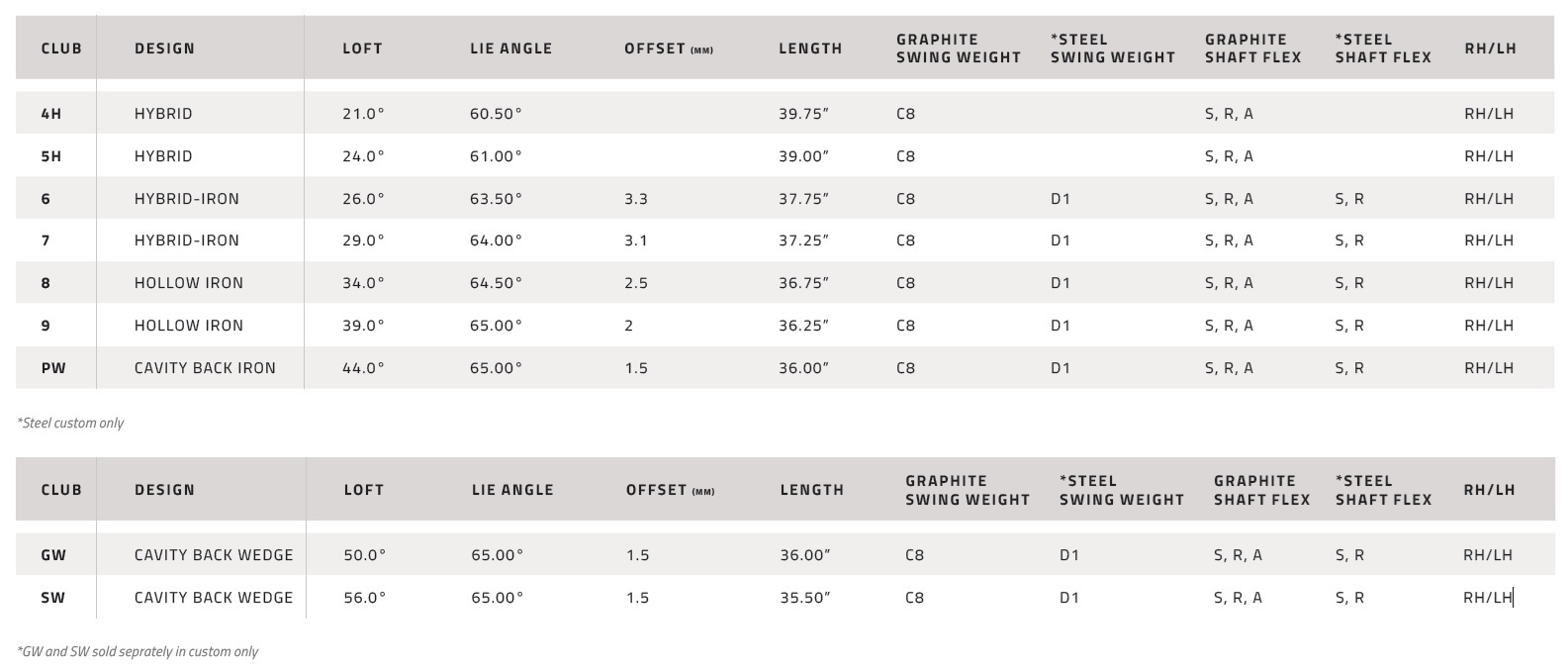
Task: Click the GW and SW sold separately footnote
Action: coord(138,651)
